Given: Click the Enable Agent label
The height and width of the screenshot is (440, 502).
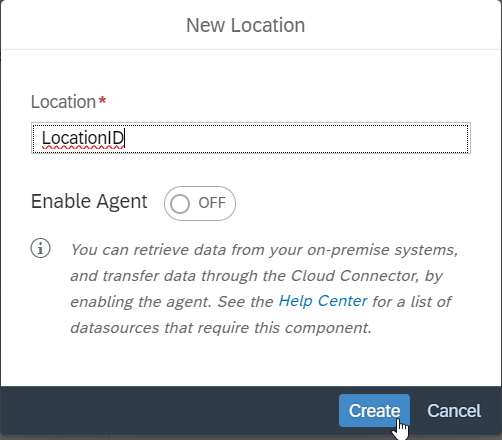Looking at the screenshot, I should (x=89, y=202).
